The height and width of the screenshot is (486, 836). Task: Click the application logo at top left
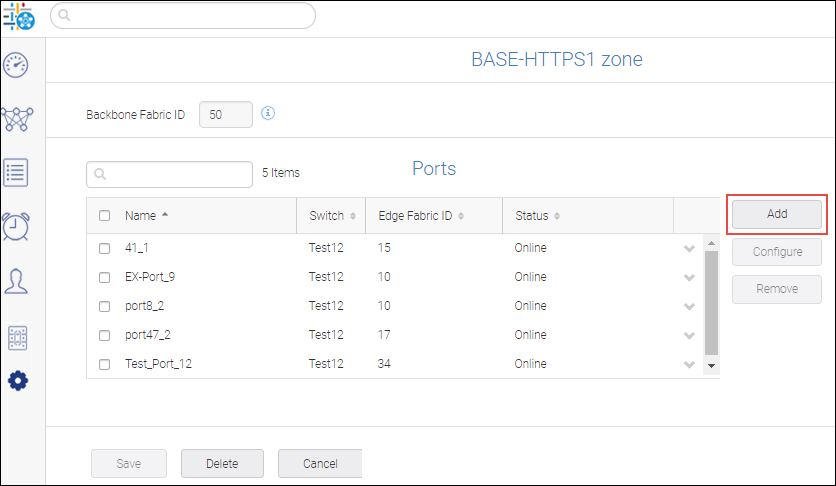[x=18, y=17]
